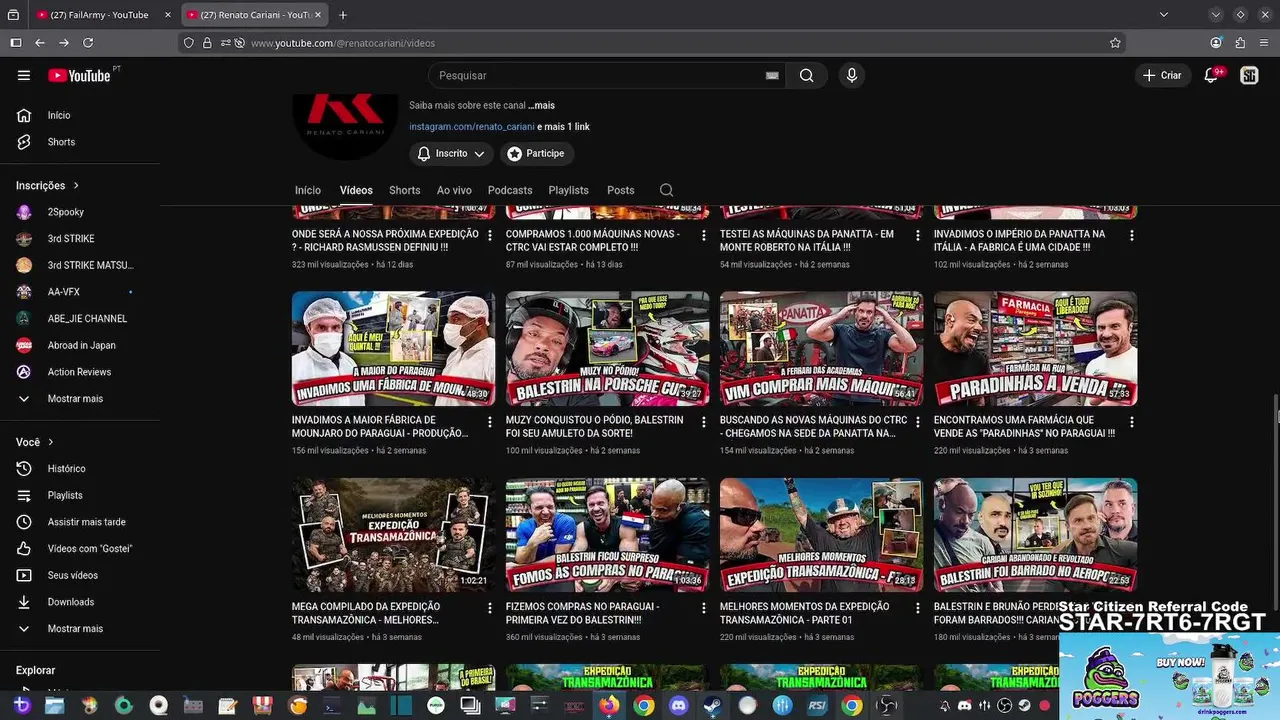Expand channel description with ...mais

(x=541, y=105)
